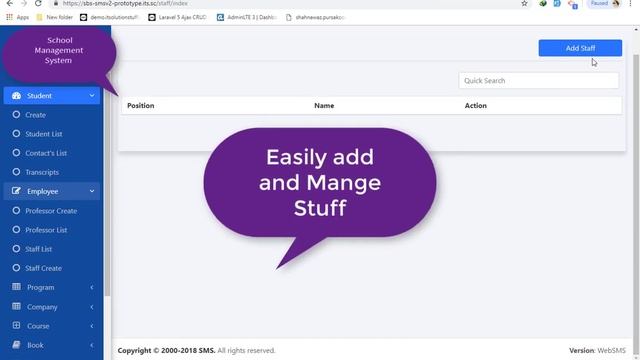640x360 pixels.
Task: Click circle icon beside Transcripts
Action: tap(16, 172)
